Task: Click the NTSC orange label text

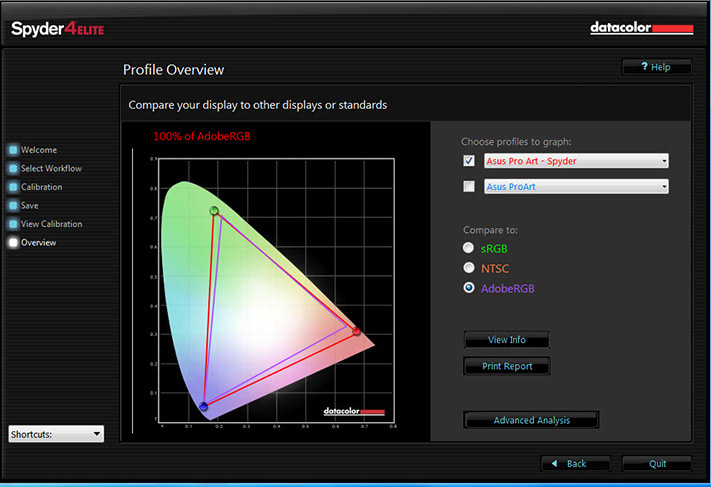Action: [495, 268]
